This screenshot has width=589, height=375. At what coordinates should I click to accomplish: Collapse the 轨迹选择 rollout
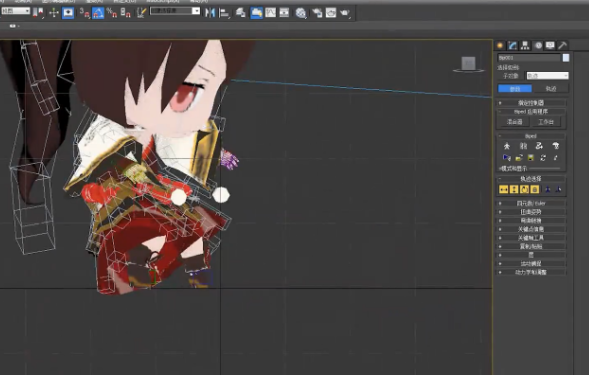(x=532, y=179)
